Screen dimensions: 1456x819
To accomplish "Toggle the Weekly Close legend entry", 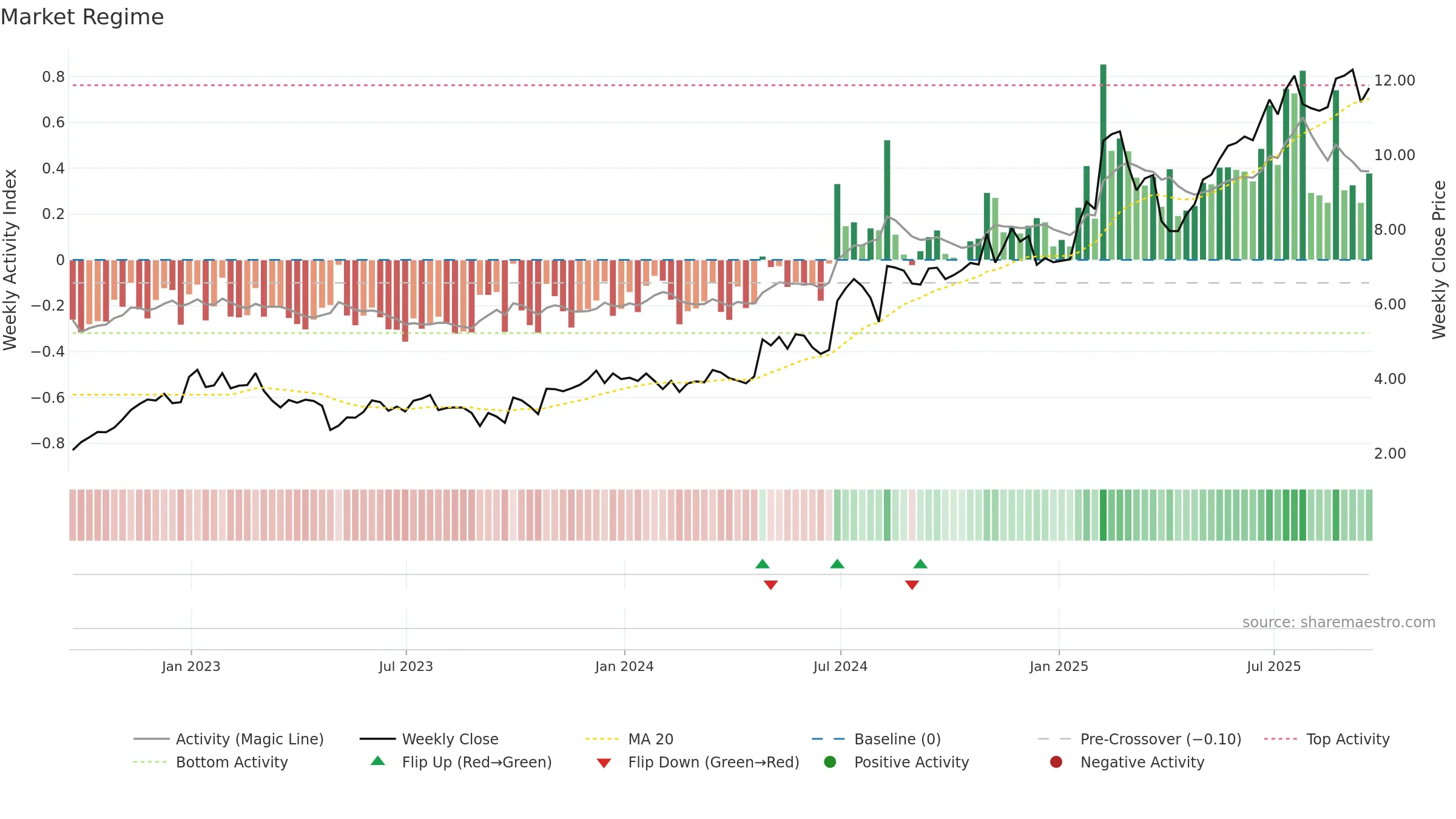I will (x=429, y=739).
